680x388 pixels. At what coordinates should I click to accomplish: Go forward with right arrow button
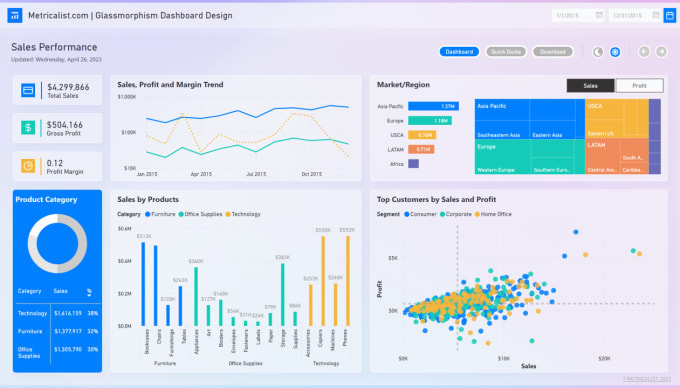(x=661, y=52)
